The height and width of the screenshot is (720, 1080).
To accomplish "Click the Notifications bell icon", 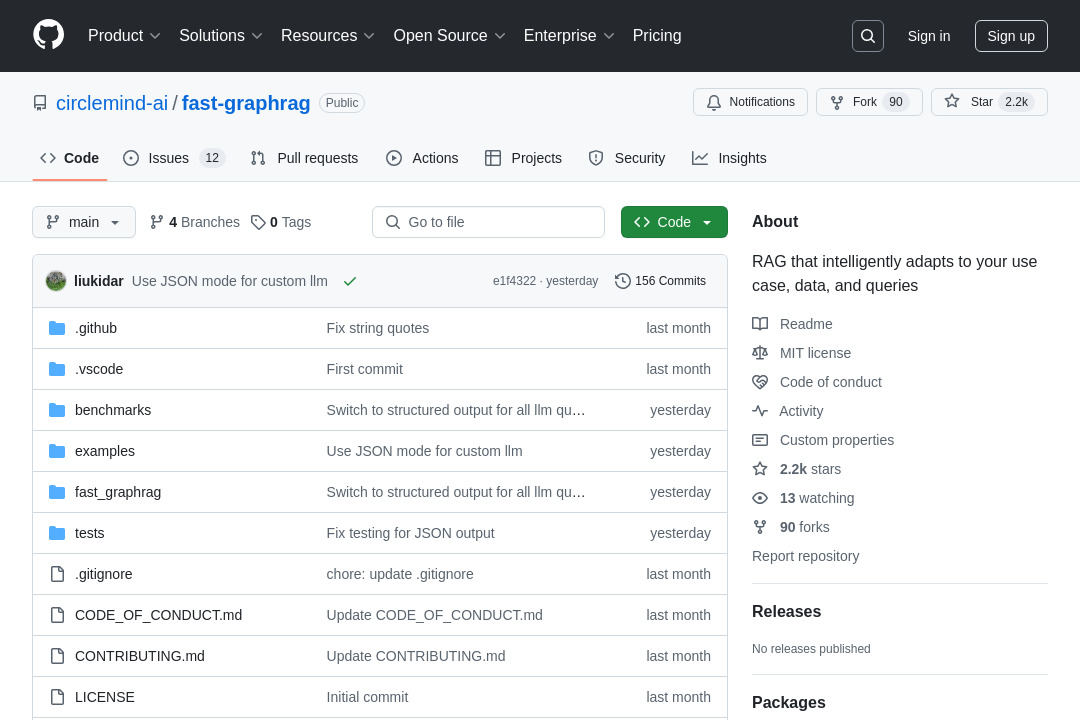I will point(714,102).
